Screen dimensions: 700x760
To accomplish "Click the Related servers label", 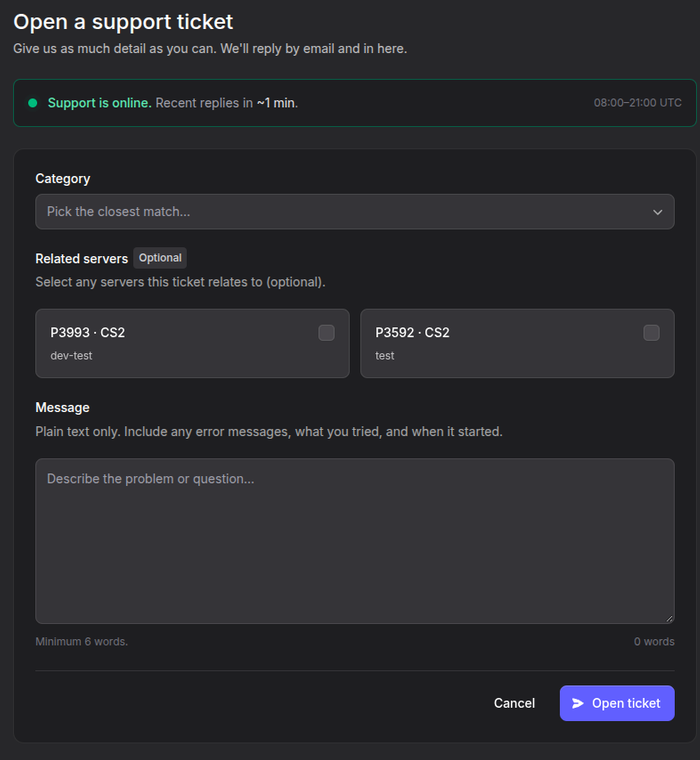I will [x=81, y=259].
